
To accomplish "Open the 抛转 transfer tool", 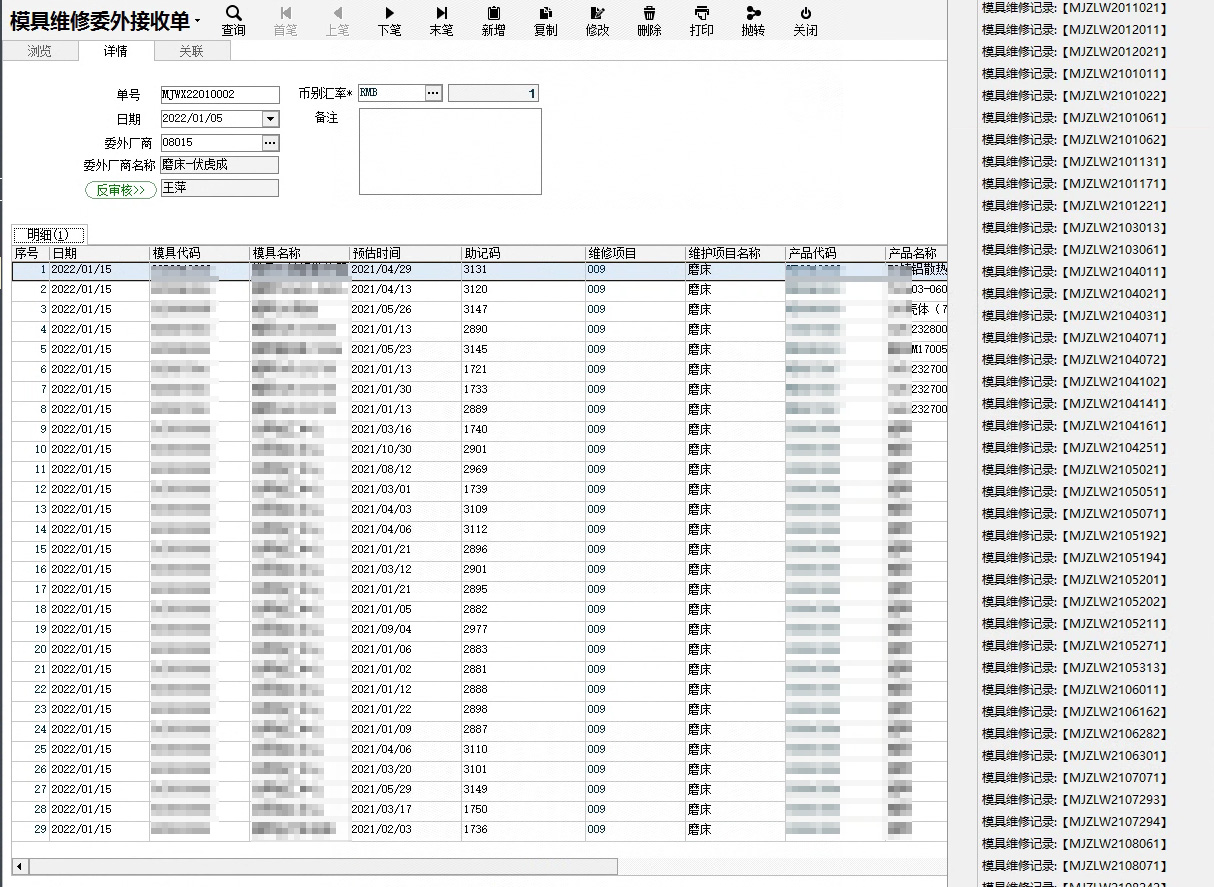I will [x=753, y=21].
